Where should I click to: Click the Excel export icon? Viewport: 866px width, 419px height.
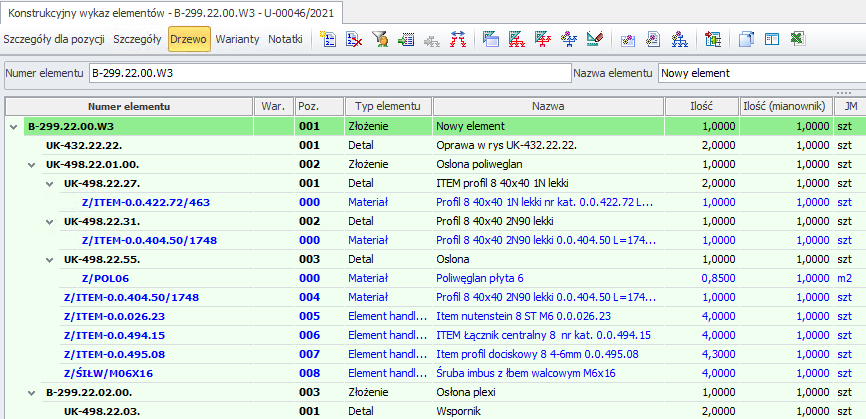click(x=797, y=39)
